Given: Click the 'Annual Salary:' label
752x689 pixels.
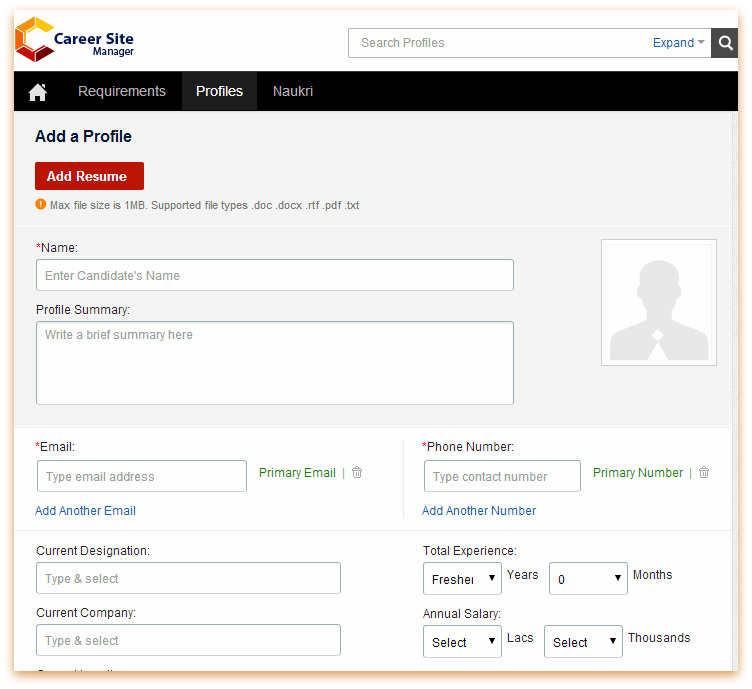Looking at the screenshot, I should (x=461, y=614).
